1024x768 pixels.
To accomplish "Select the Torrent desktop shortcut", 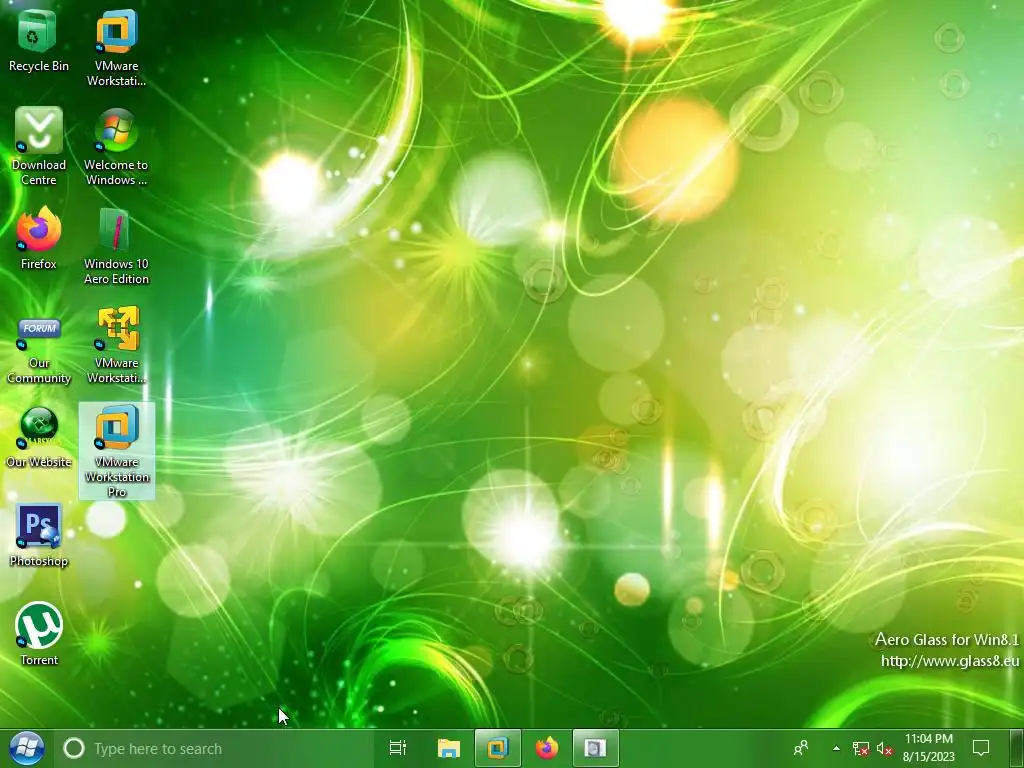I will point(39,633).
